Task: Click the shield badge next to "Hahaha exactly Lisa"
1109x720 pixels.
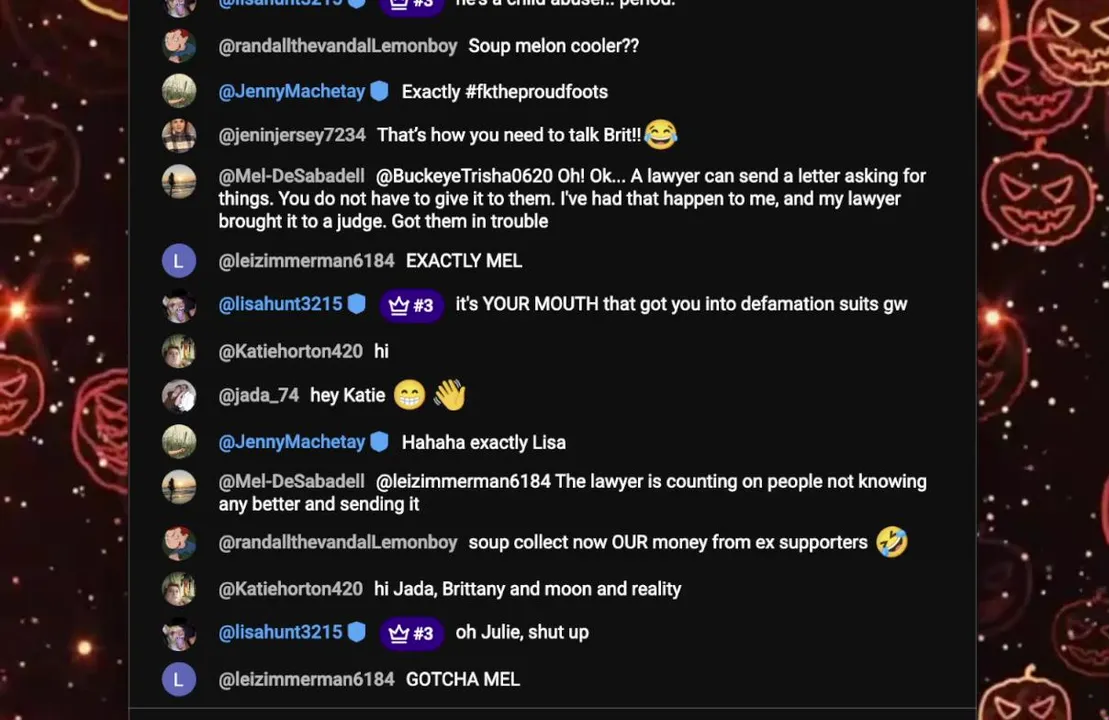Action: click(379, 442)
